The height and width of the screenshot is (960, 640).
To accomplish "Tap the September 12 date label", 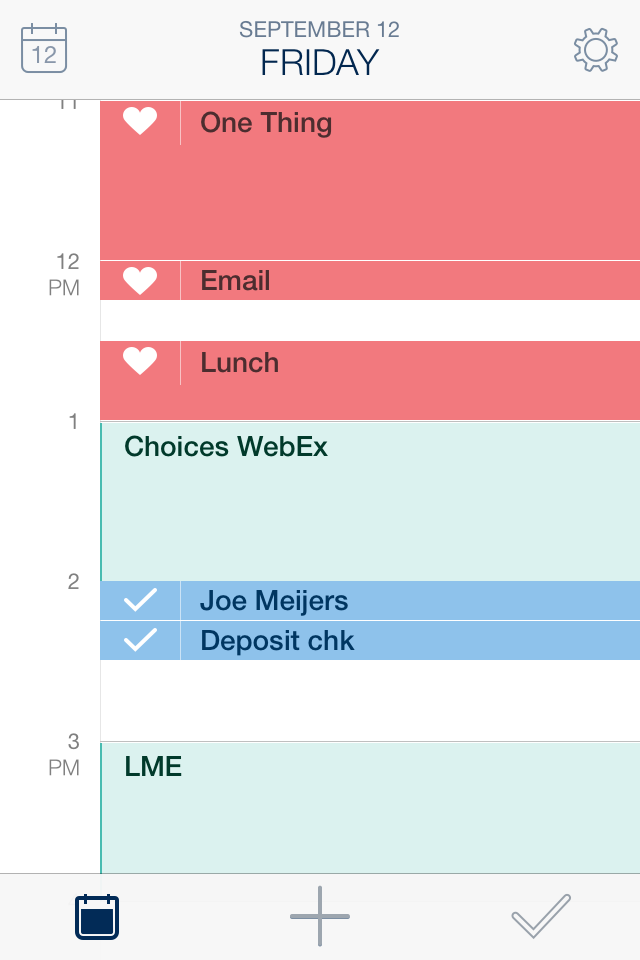I will click(319, 30).
